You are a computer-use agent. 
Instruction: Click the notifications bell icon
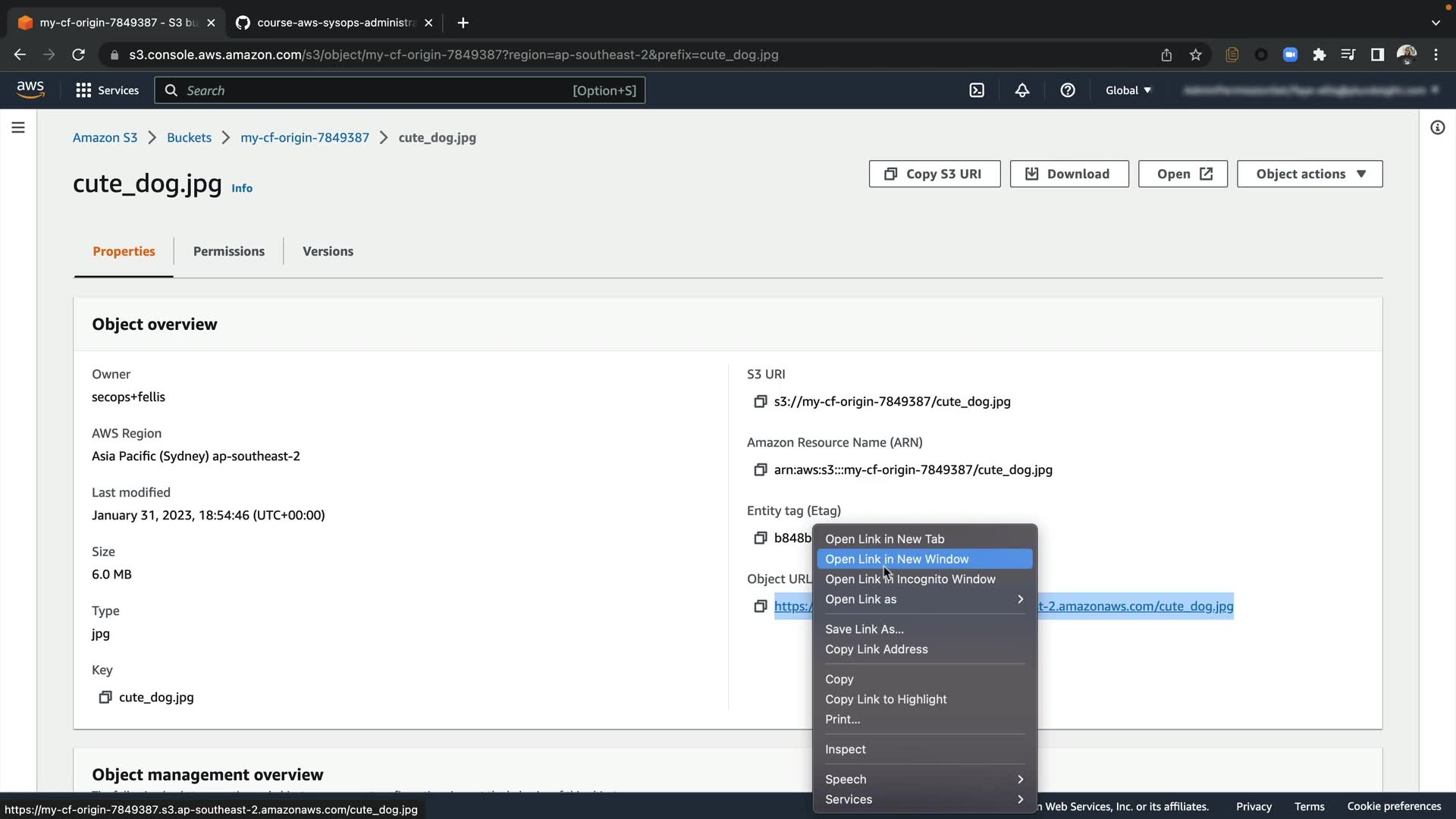[x=1022, y=90]
